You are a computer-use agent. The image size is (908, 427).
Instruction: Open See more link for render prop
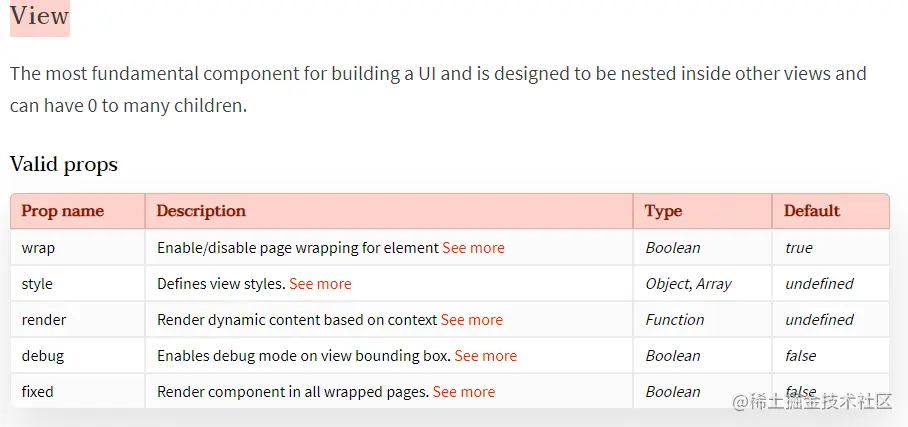pos(471,320)
